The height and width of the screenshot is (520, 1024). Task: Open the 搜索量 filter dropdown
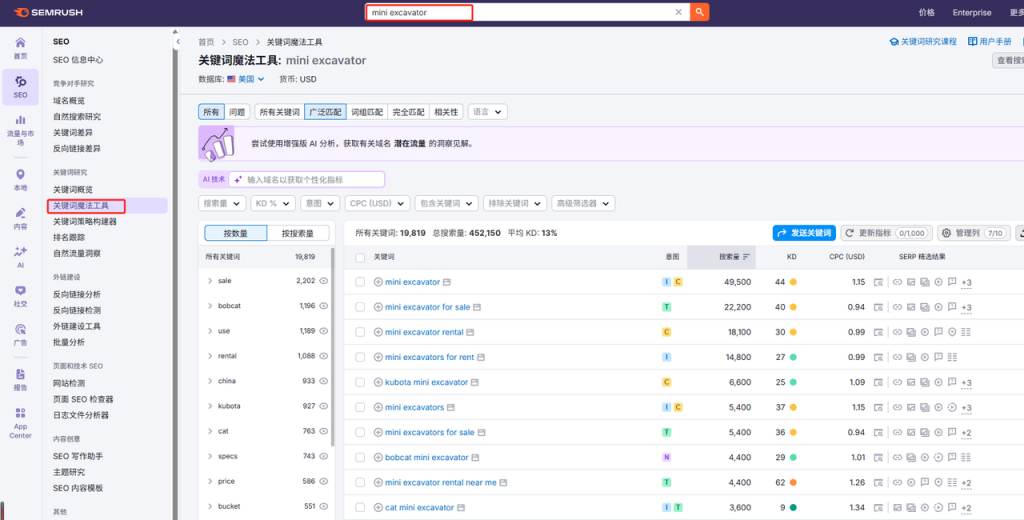pos(222,203)
